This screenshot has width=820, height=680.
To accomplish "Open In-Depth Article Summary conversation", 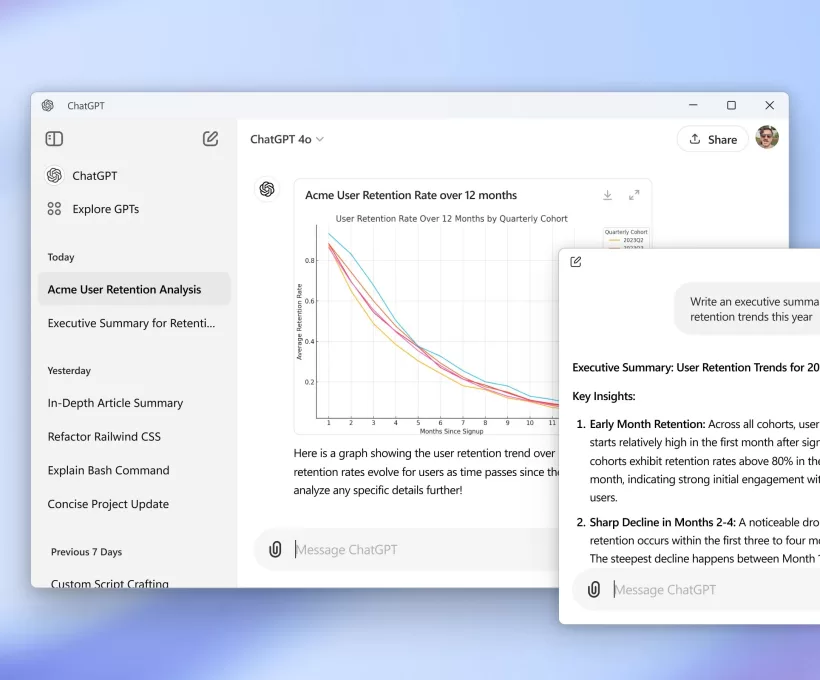I will point(115,403).
